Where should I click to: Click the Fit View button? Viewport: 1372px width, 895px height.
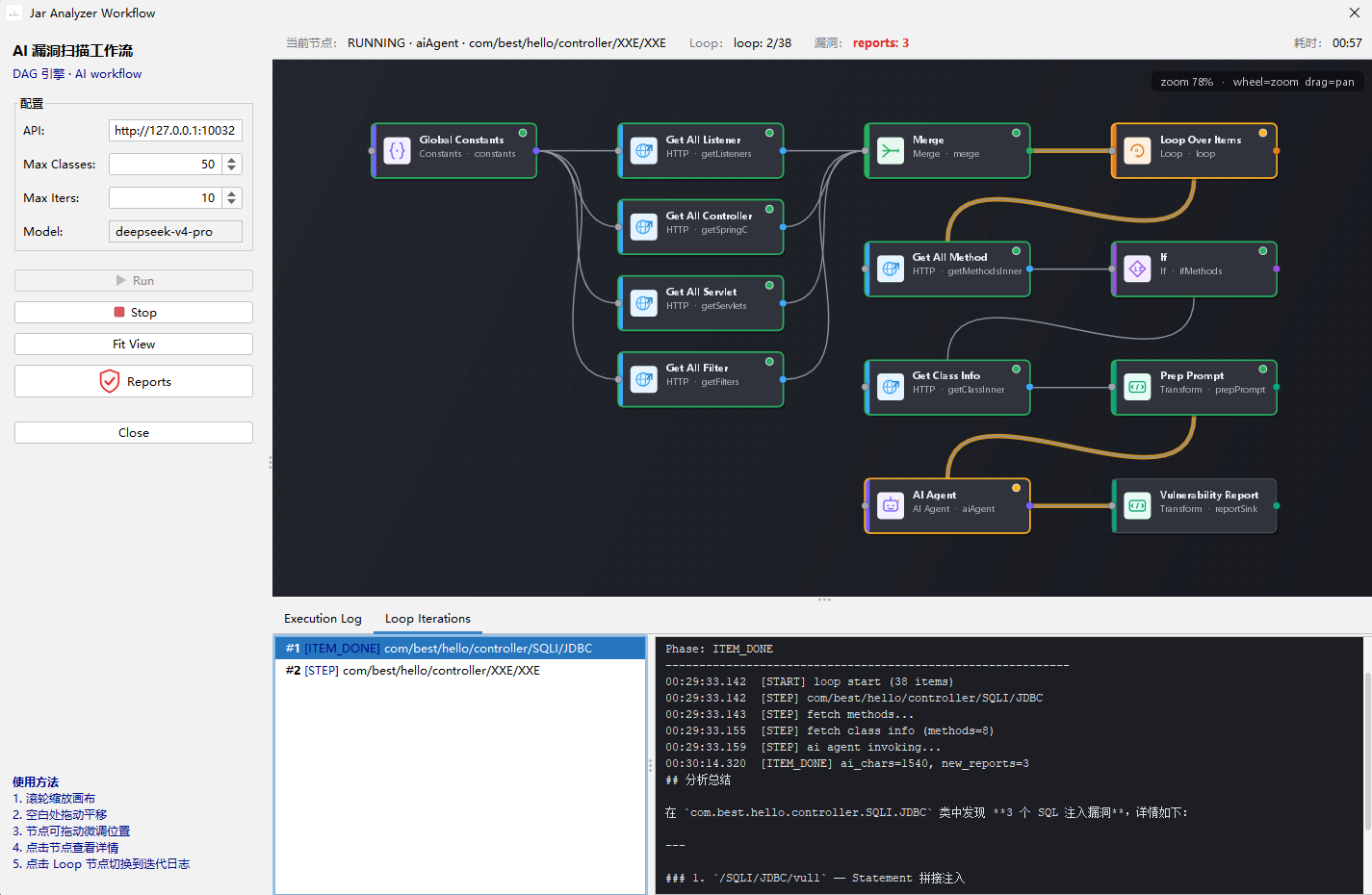point(134,344)
